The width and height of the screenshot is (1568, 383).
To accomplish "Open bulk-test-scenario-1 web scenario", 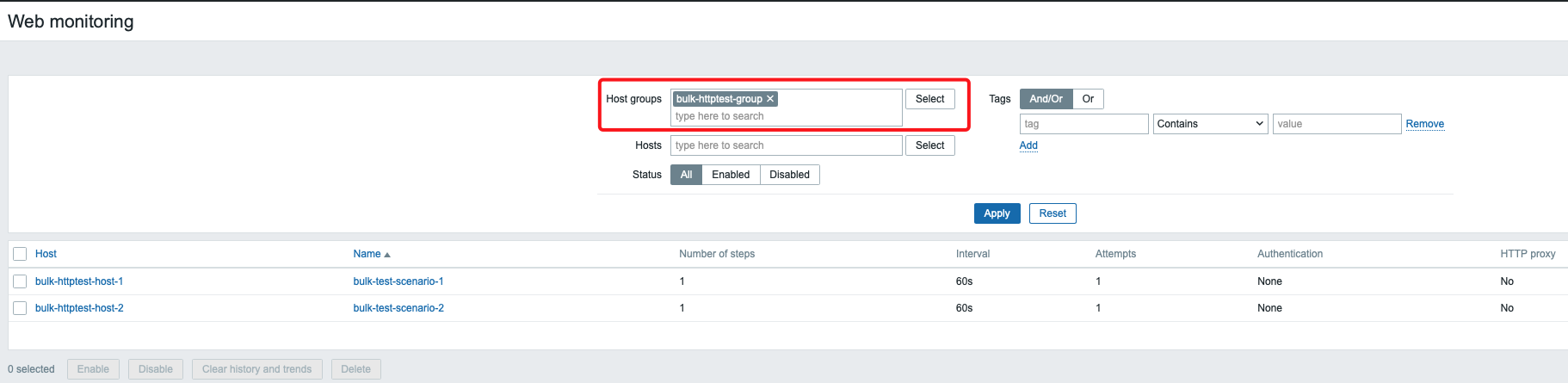I will [x=398, y=281].
